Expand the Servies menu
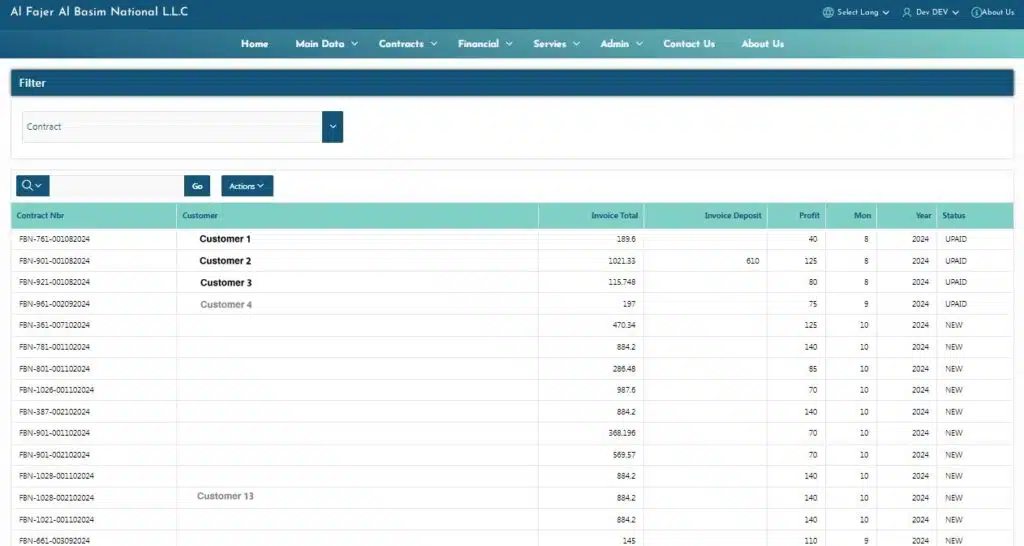This screenshot has width=1024, height=546. click(556, 44)
